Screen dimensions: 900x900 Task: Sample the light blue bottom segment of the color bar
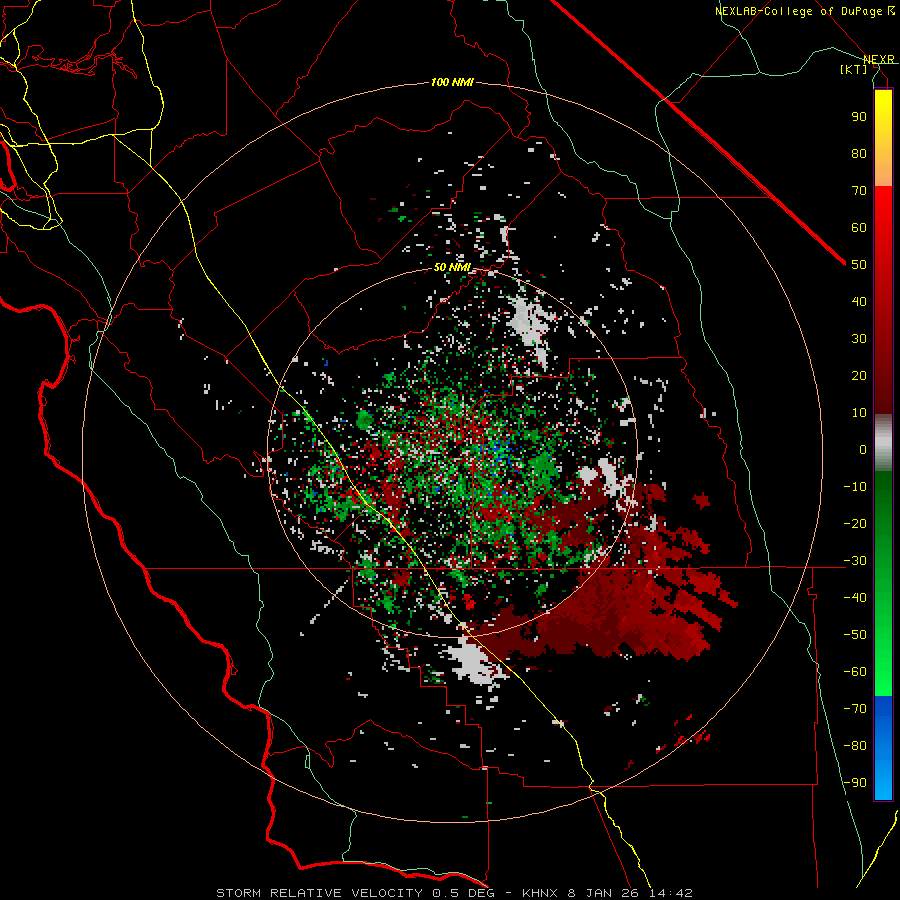click(883, 781)
